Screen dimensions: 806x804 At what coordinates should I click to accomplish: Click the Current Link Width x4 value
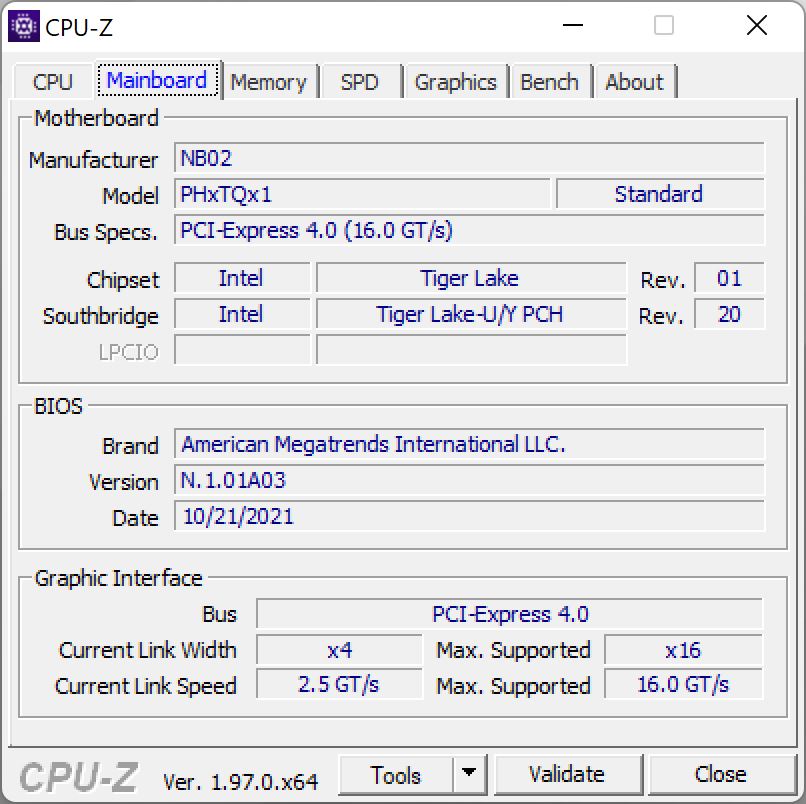(339, 650)
